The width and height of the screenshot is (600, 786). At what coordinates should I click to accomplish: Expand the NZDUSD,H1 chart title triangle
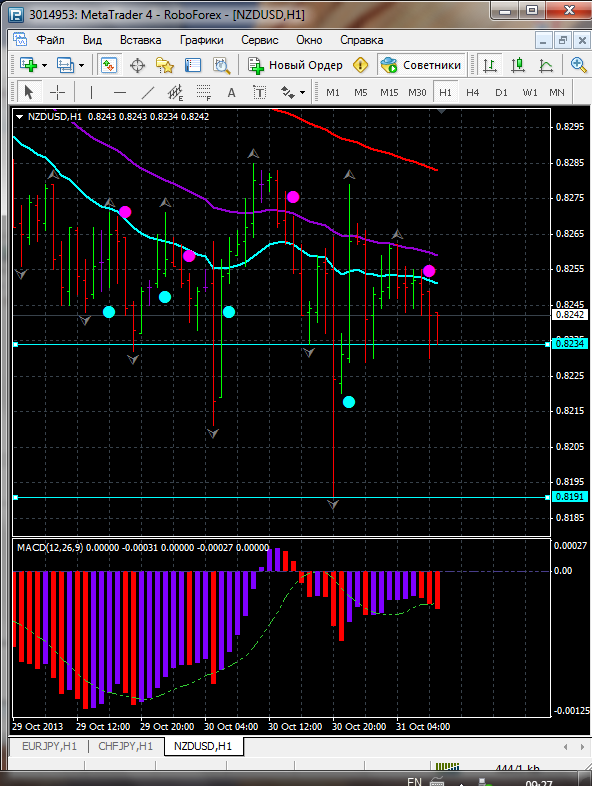20,117
